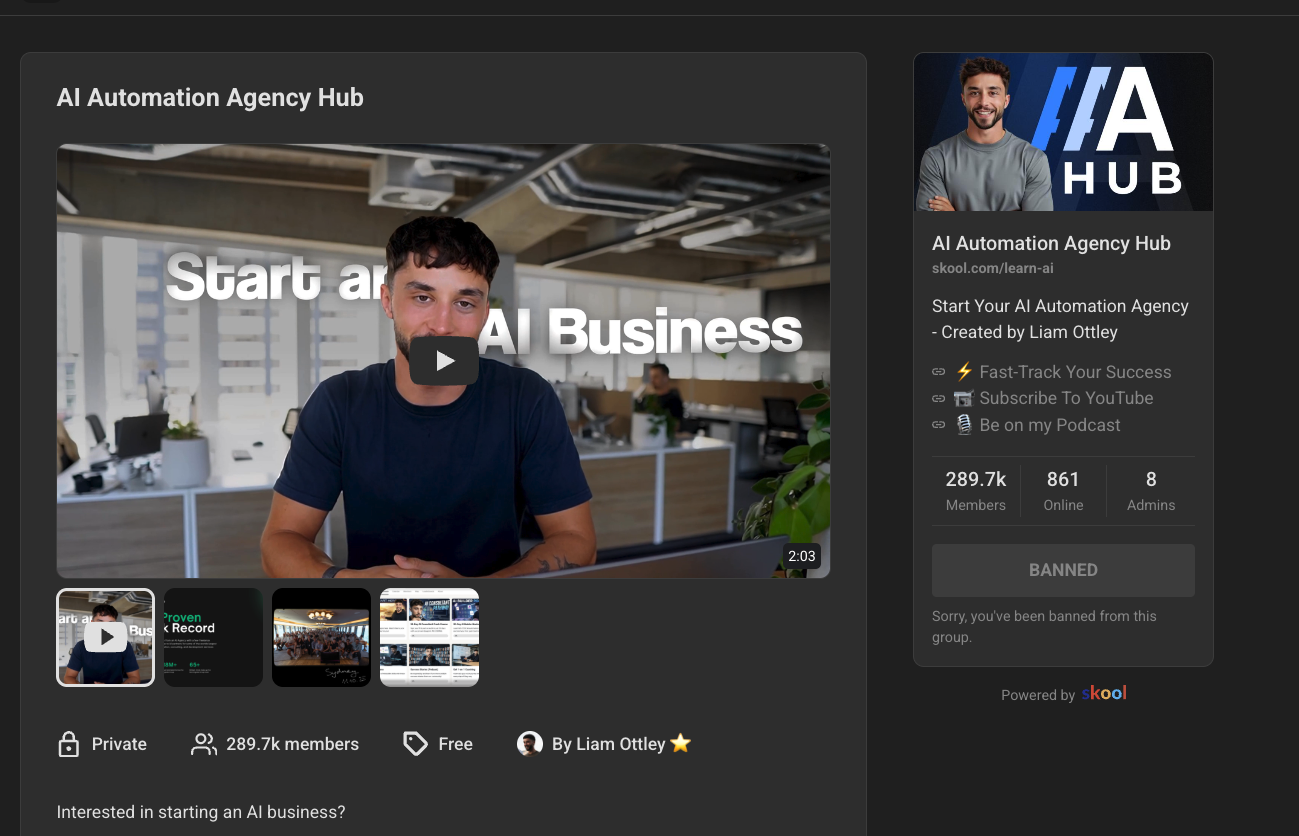The image size is (1299, 836).
Task: Click the AI Hub banner image
Action: pos(1063,132)
